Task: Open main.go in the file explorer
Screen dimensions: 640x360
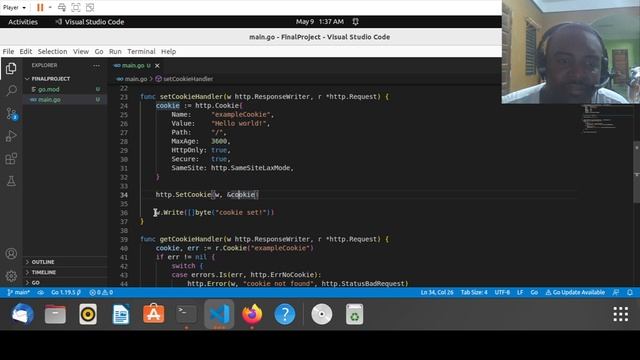Action: coord(49,100)
